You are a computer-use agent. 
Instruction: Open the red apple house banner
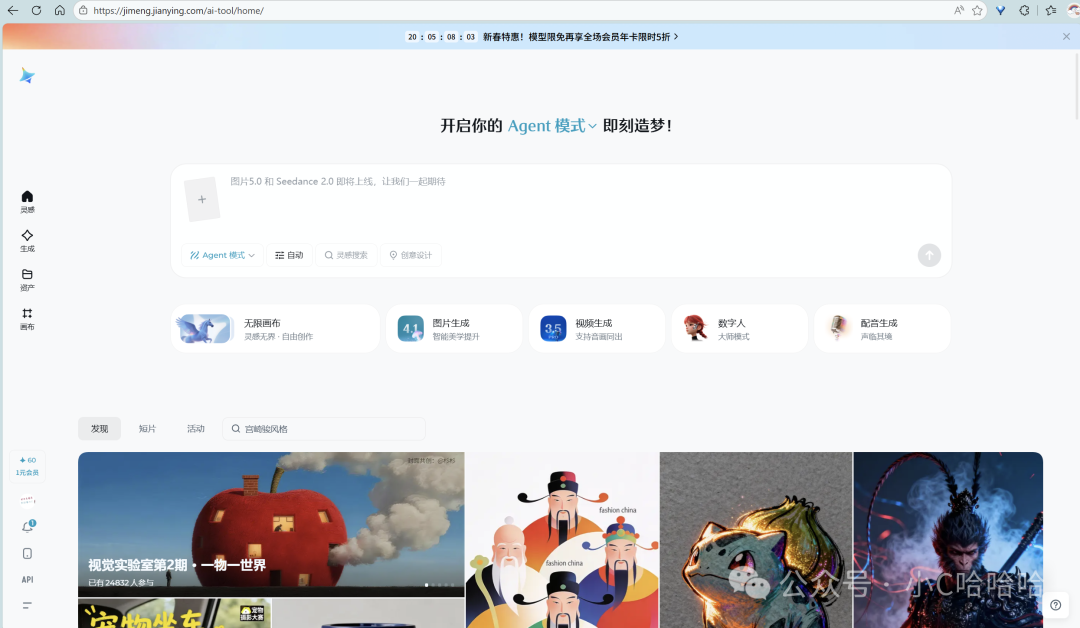271,524
